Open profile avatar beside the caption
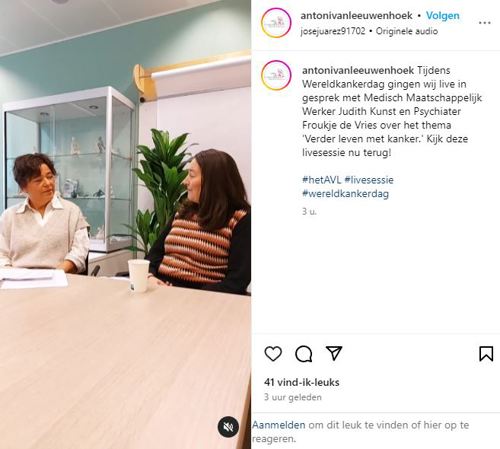The width and height of the screenshot is (500, 449). [276, 75]
